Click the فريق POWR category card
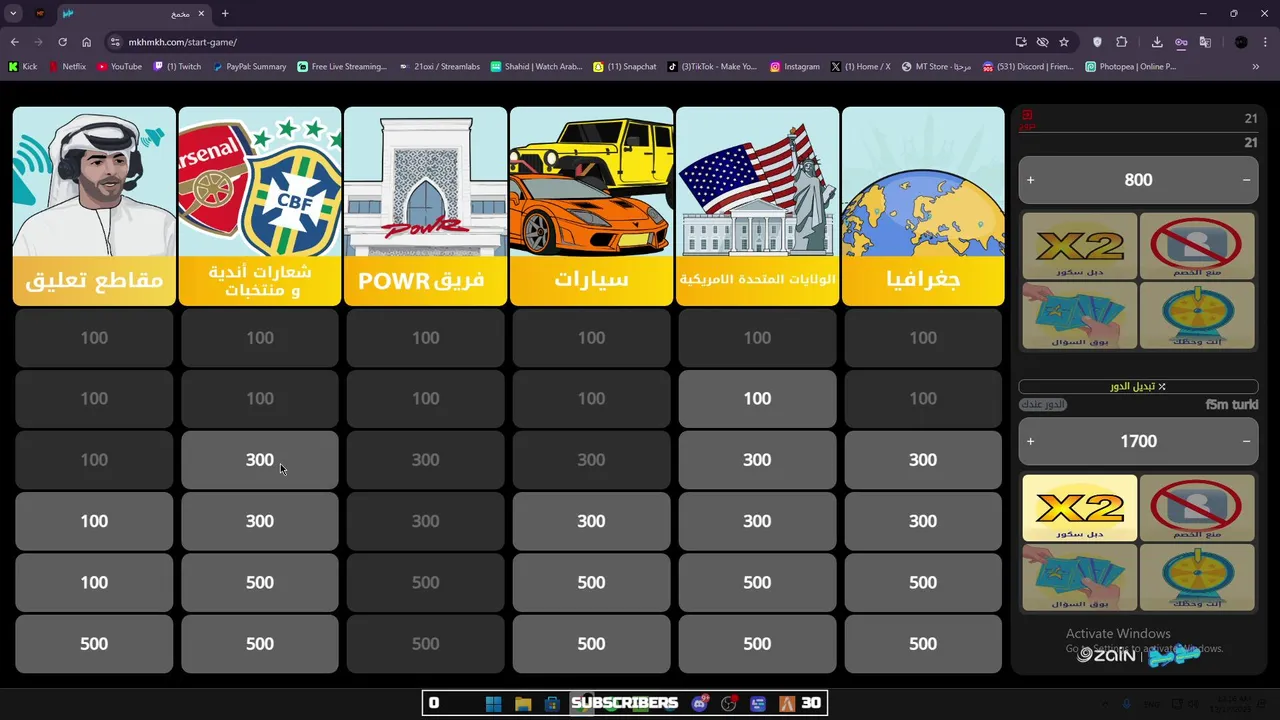This screenshot has height=720, width=1280. (425, 206)
